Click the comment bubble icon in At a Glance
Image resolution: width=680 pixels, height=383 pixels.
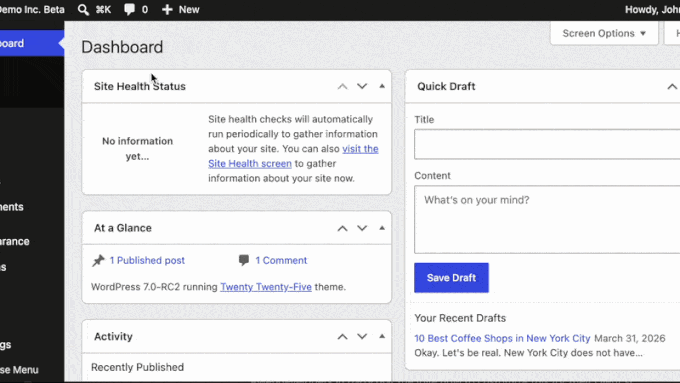244,260
